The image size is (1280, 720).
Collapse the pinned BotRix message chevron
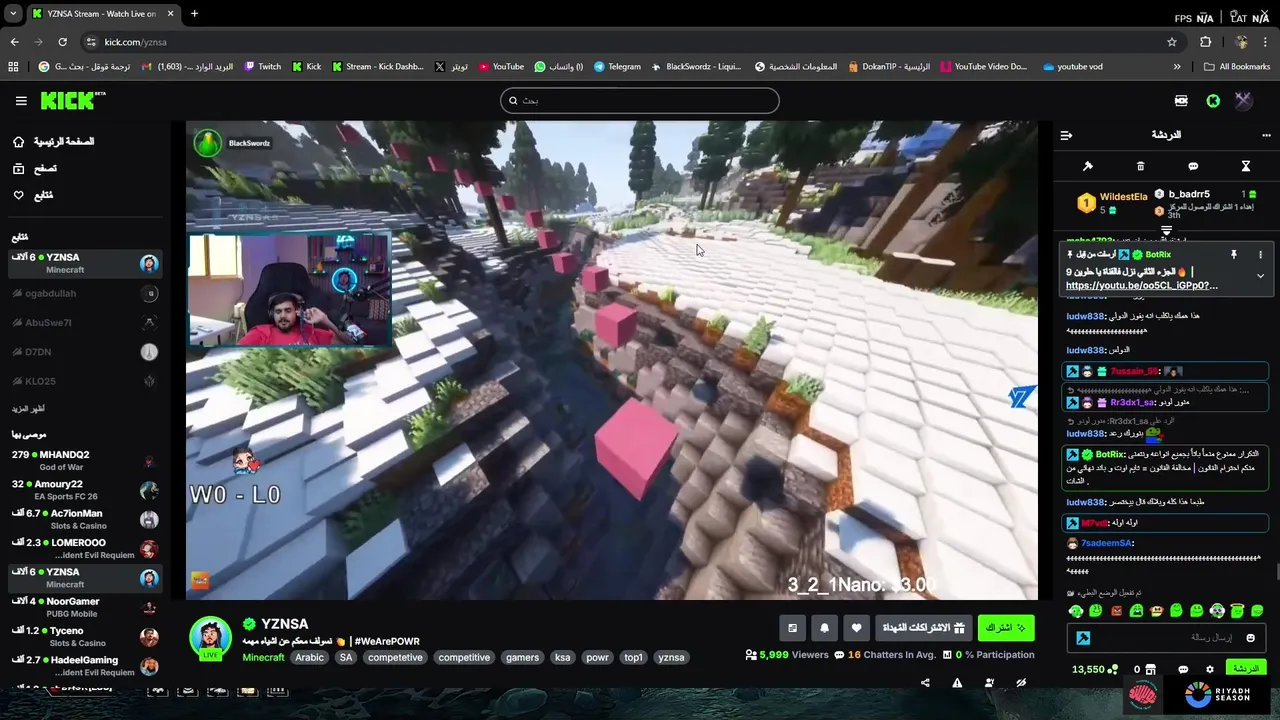(1260, 276)
